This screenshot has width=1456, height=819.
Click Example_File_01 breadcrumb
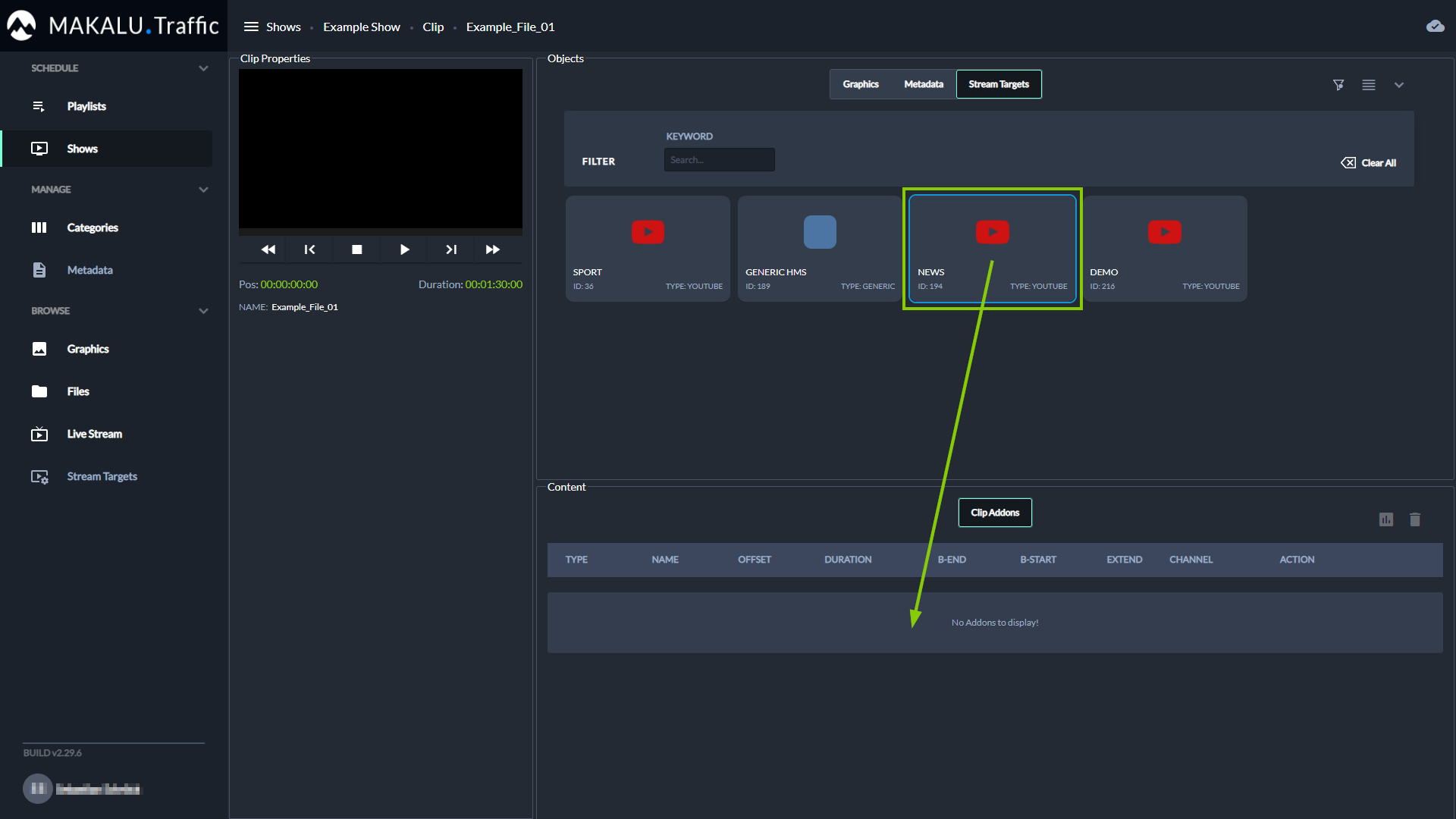510,27
